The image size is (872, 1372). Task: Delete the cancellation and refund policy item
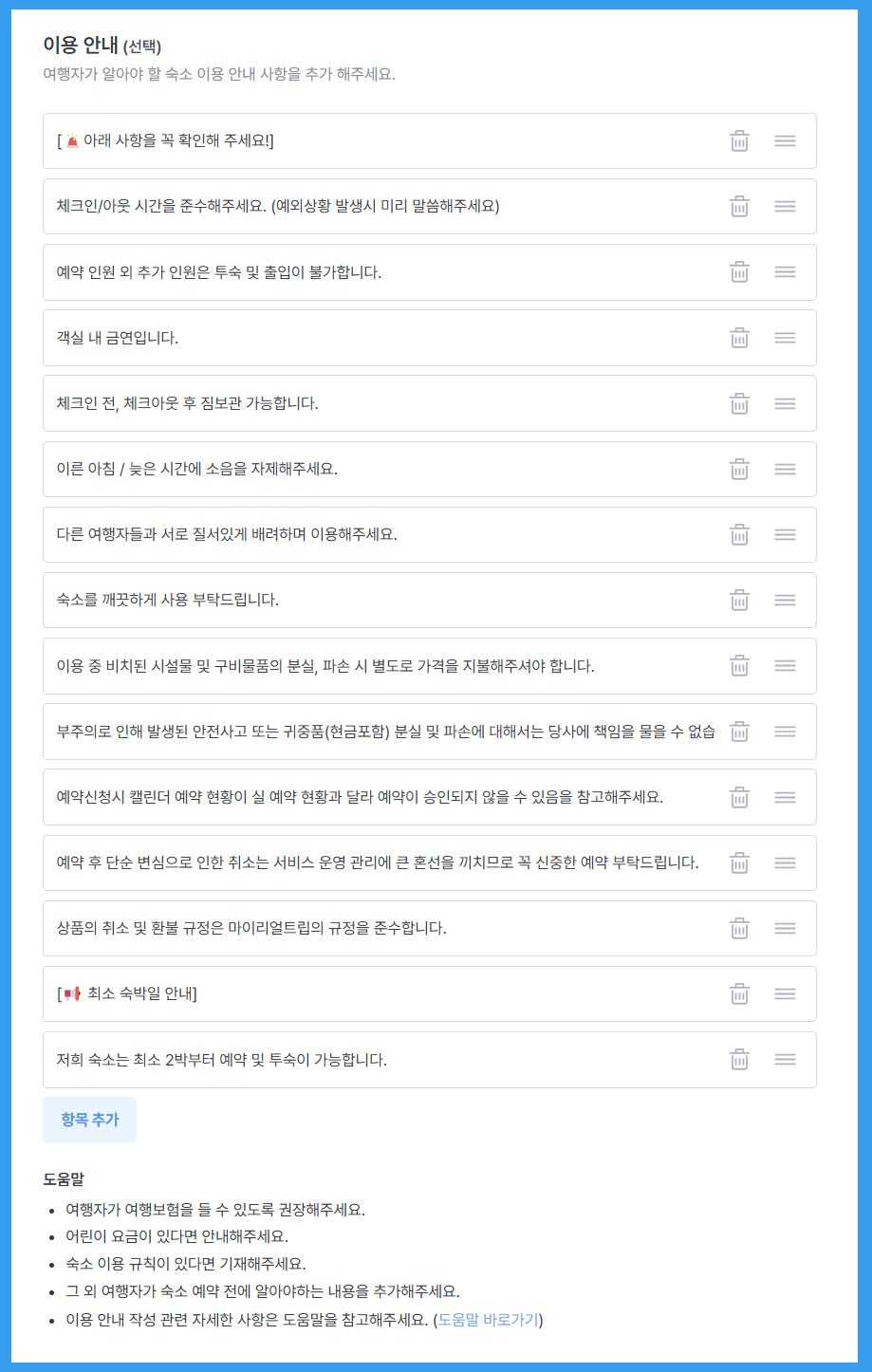739,928
